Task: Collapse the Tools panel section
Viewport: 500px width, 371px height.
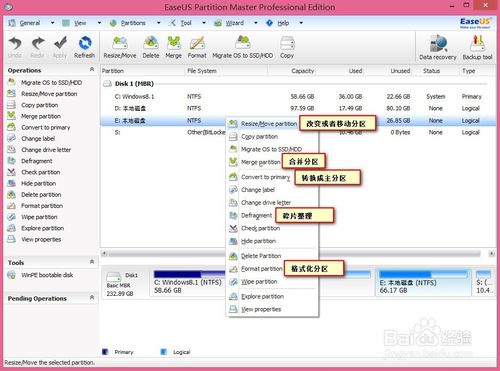Action: pos(92,262)
